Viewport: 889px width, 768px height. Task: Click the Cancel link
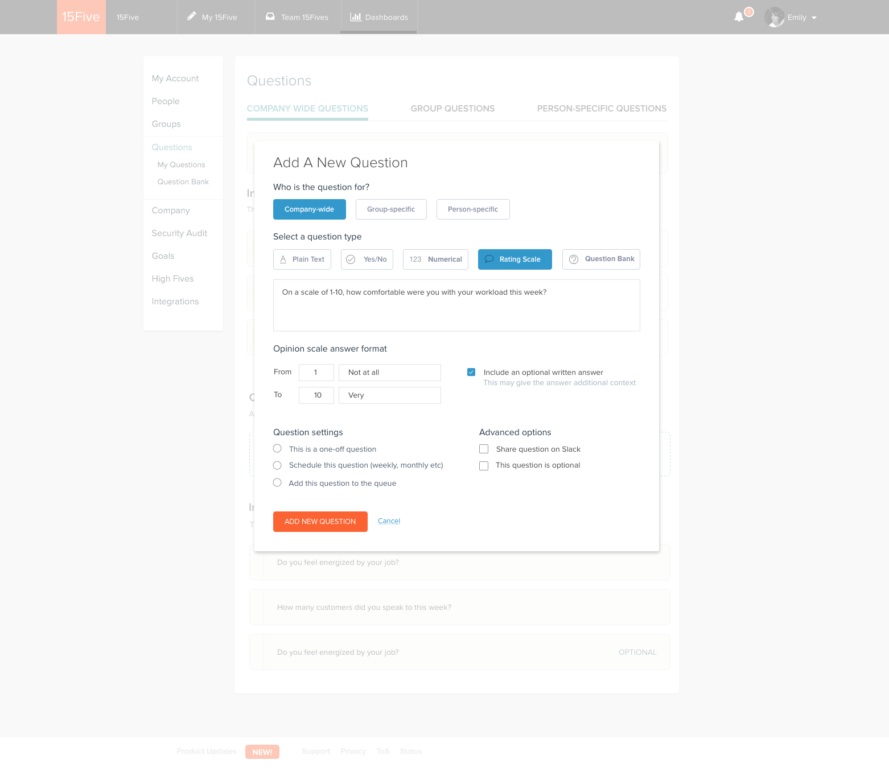click(389, 521)
